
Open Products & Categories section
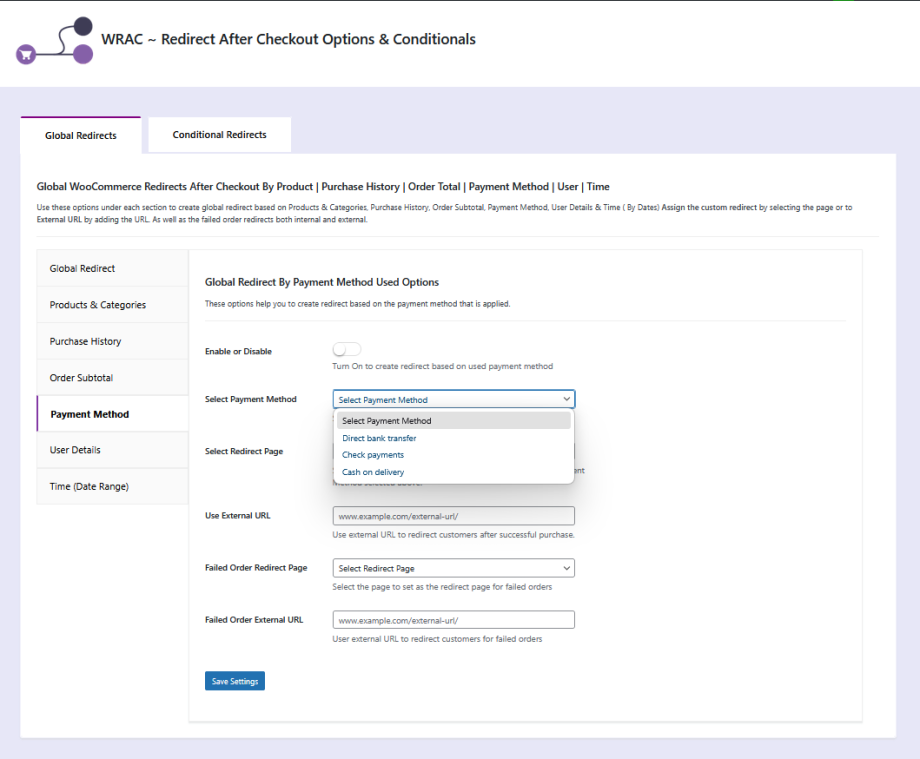point(113,305)
